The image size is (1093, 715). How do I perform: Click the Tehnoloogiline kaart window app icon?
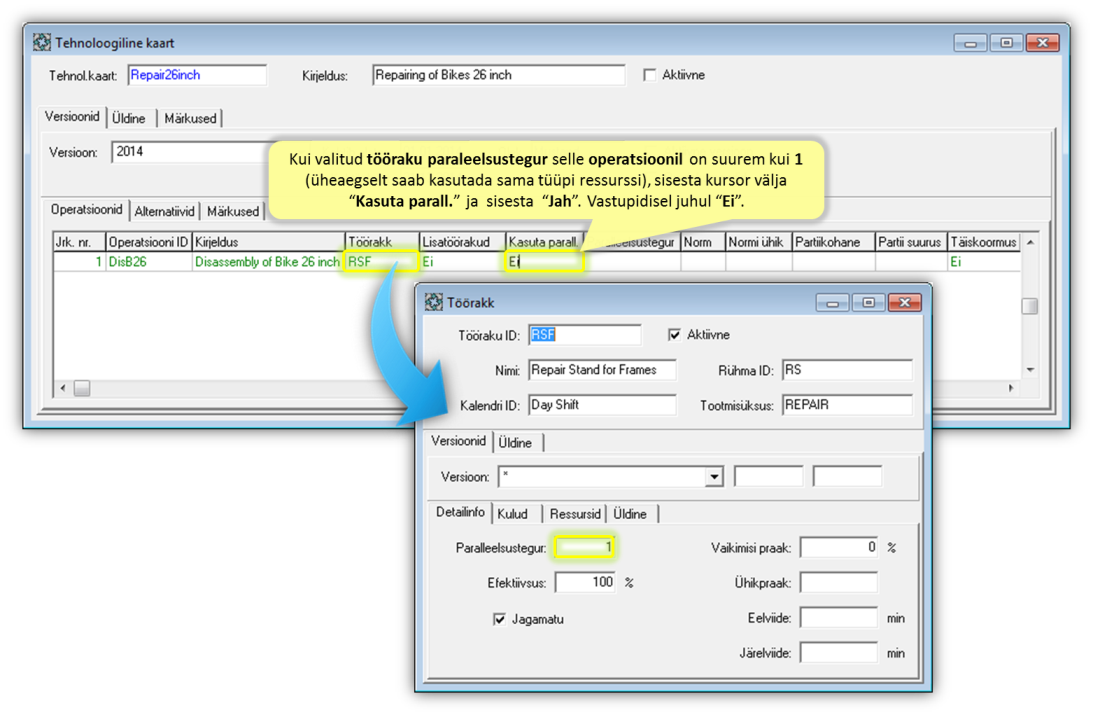click(41, 43)
